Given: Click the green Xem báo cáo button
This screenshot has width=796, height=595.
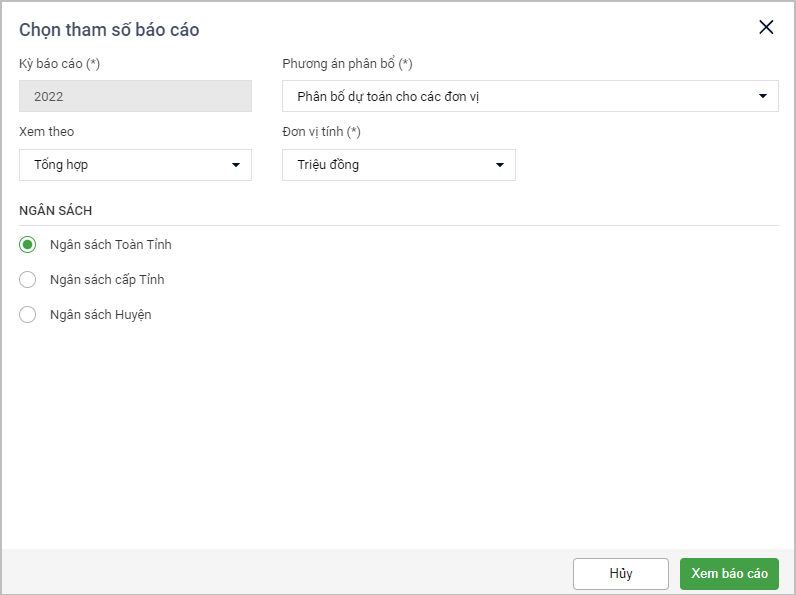Looking at the screenshot, I should (x=729, y=574).
